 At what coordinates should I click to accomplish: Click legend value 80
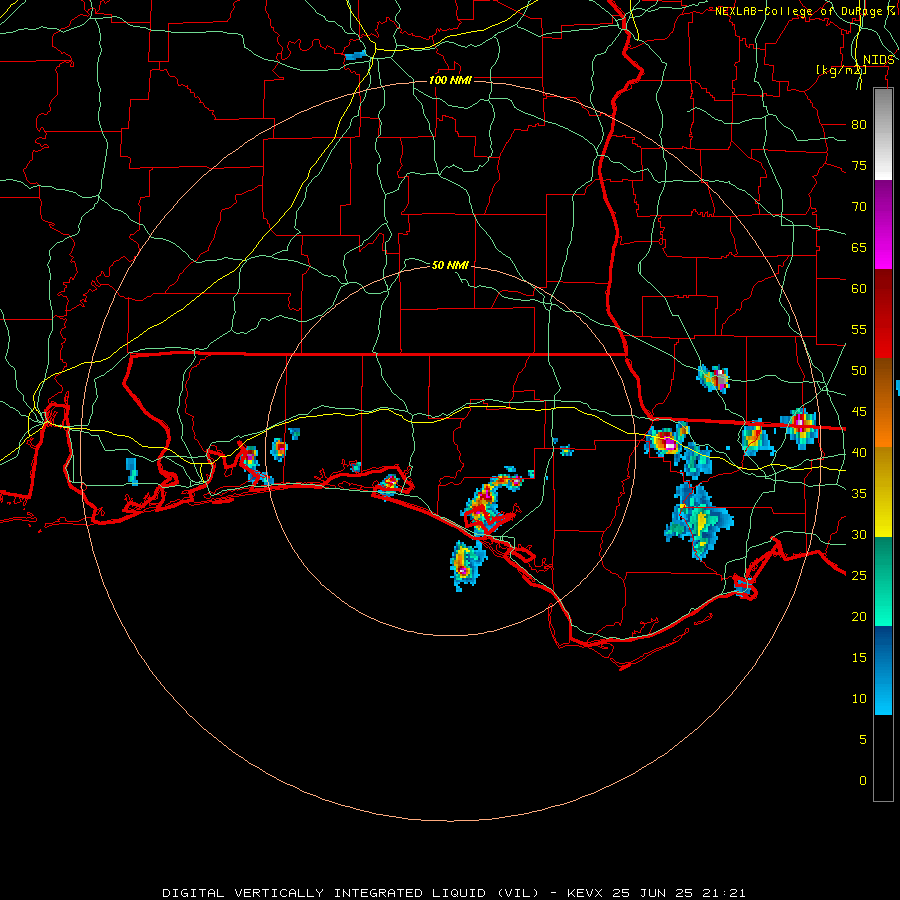point(859,125)
